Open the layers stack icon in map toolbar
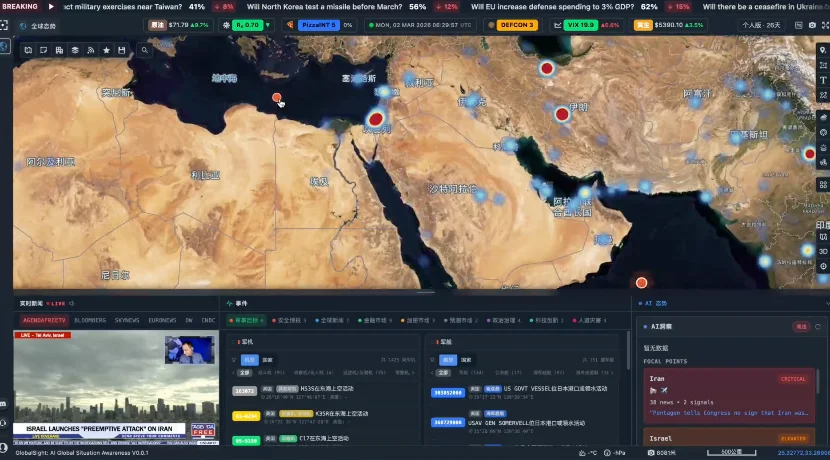The width and height of the screenshot is (830, 460). (x=75, y=49)
